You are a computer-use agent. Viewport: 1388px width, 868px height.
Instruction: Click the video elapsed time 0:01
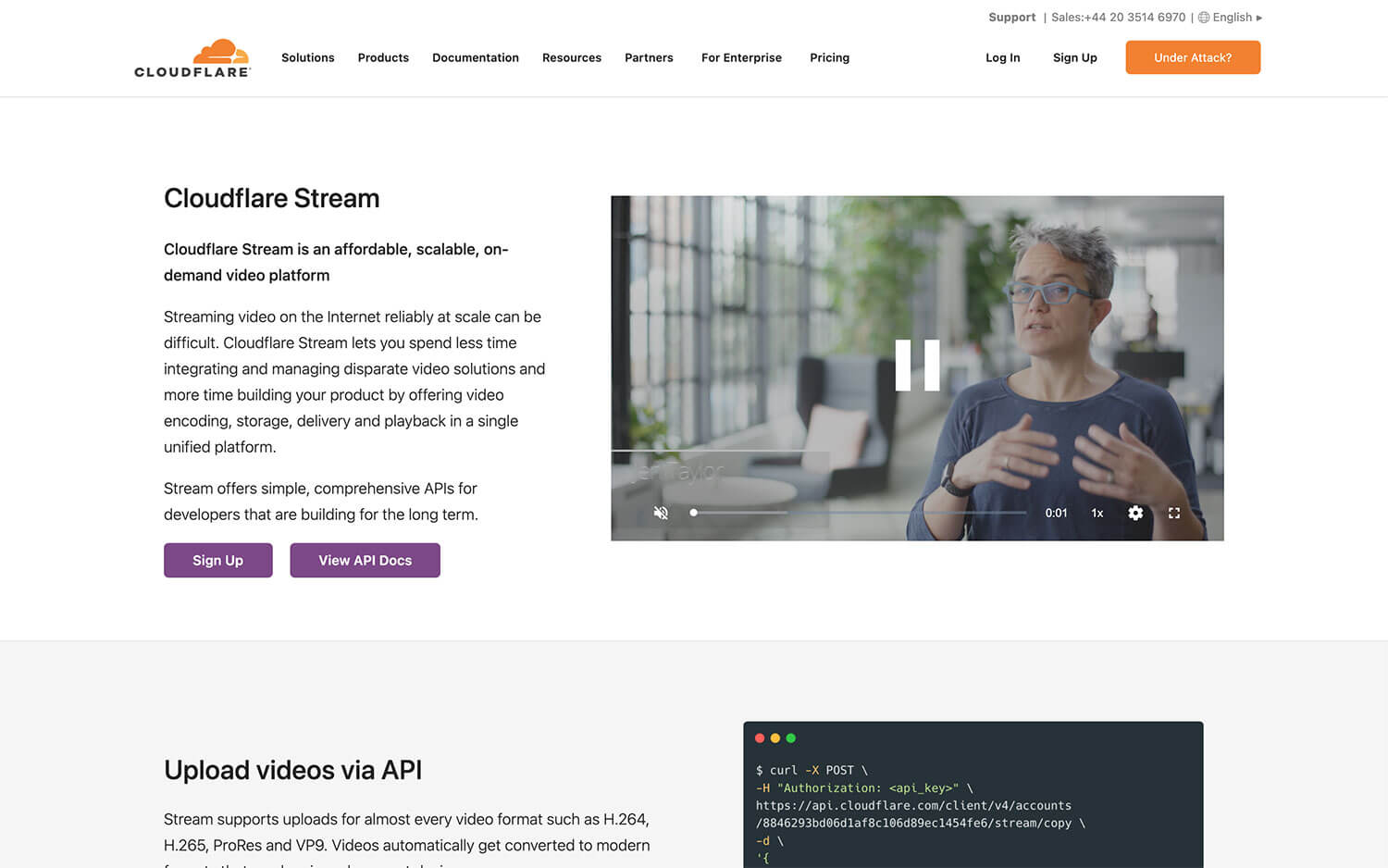pos(1056,513)
